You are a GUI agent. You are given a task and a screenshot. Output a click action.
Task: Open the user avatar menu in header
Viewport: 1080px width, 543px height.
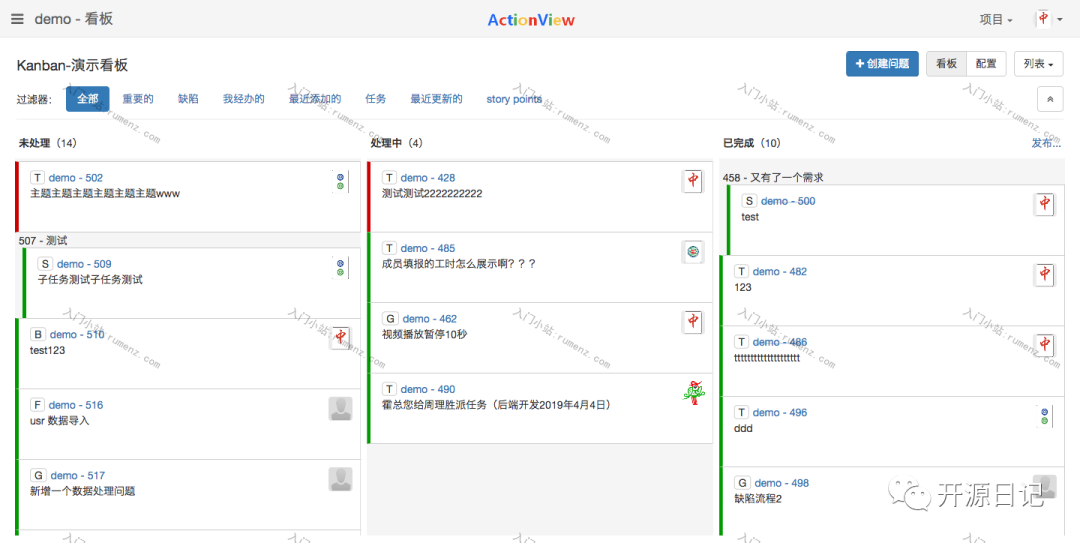click(1049, 19)
